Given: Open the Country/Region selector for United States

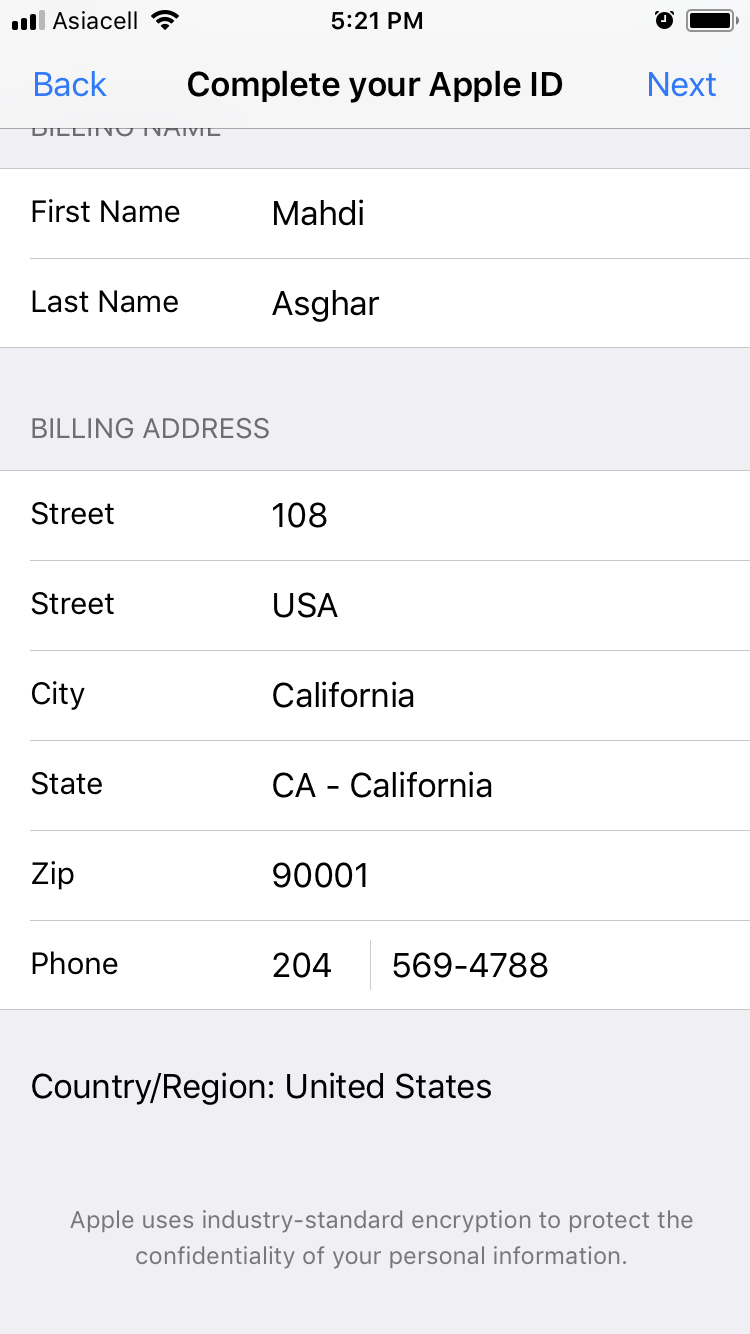Looking at the screenshot, I should pos(260,1086).
